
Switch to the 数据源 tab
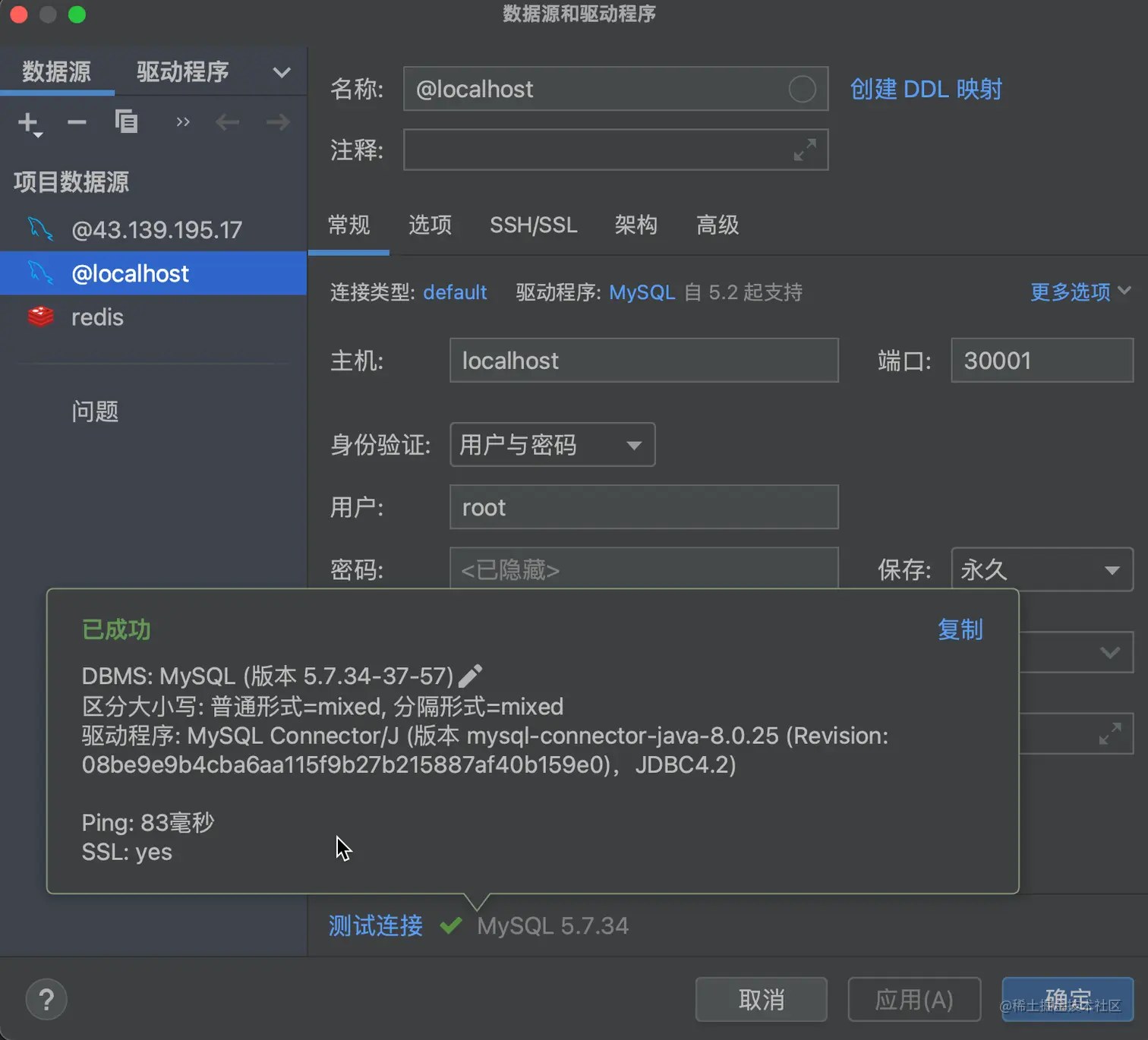coord(57,72)
